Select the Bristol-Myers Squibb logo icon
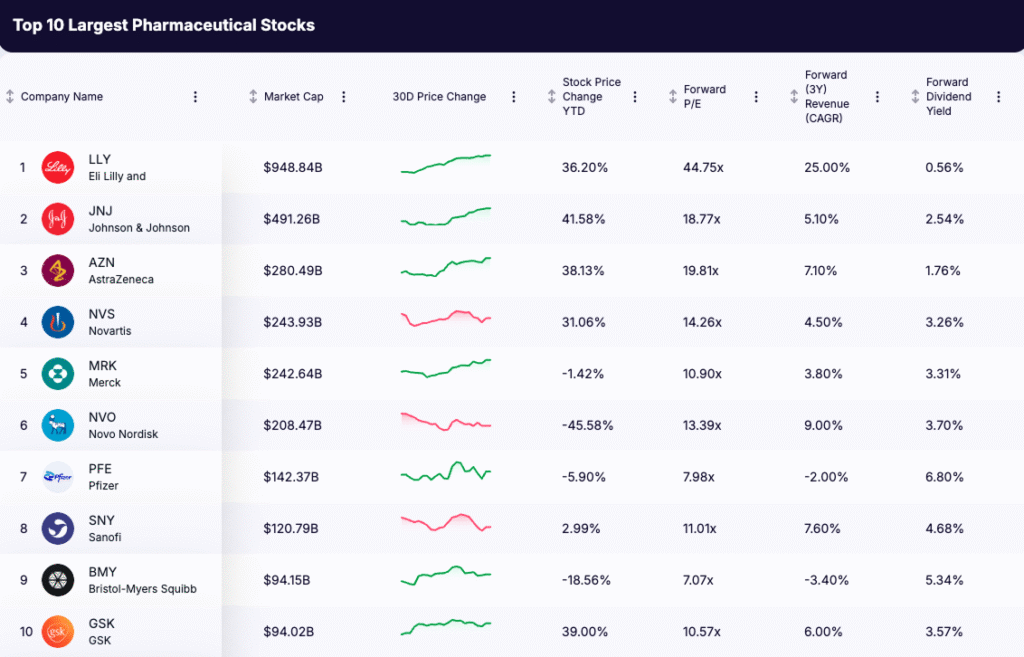 pyautogui.click(x=57, y=580)
